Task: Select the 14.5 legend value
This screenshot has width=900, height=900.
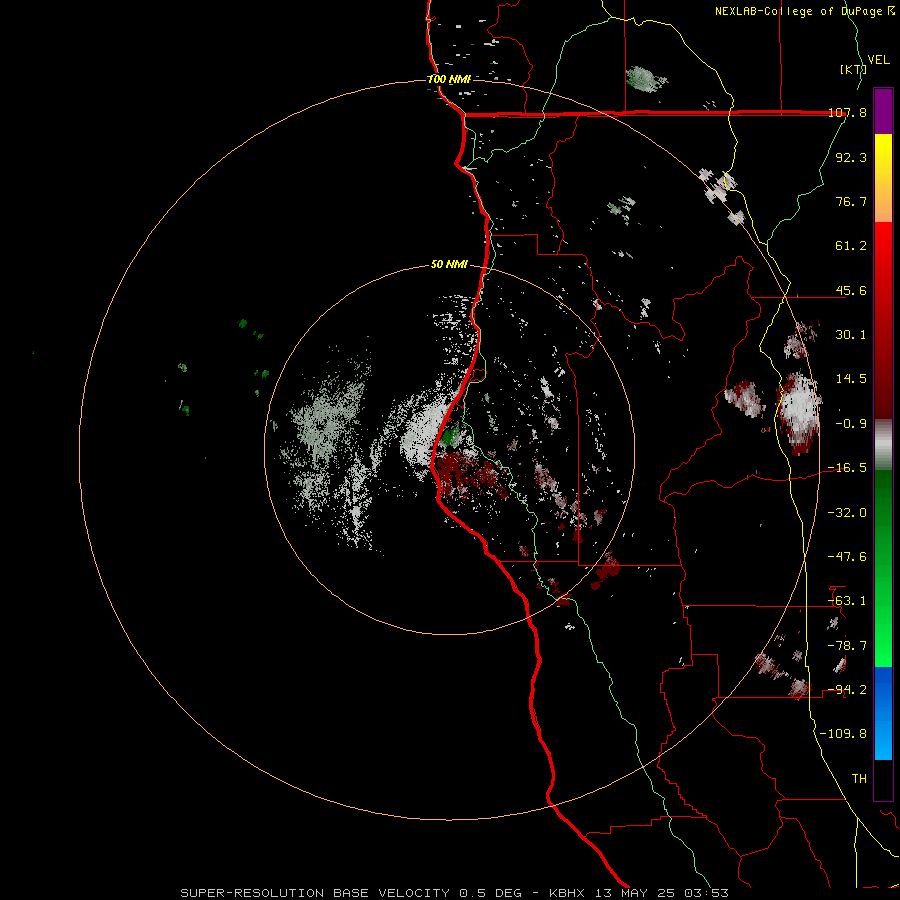Action: point(851,379)
